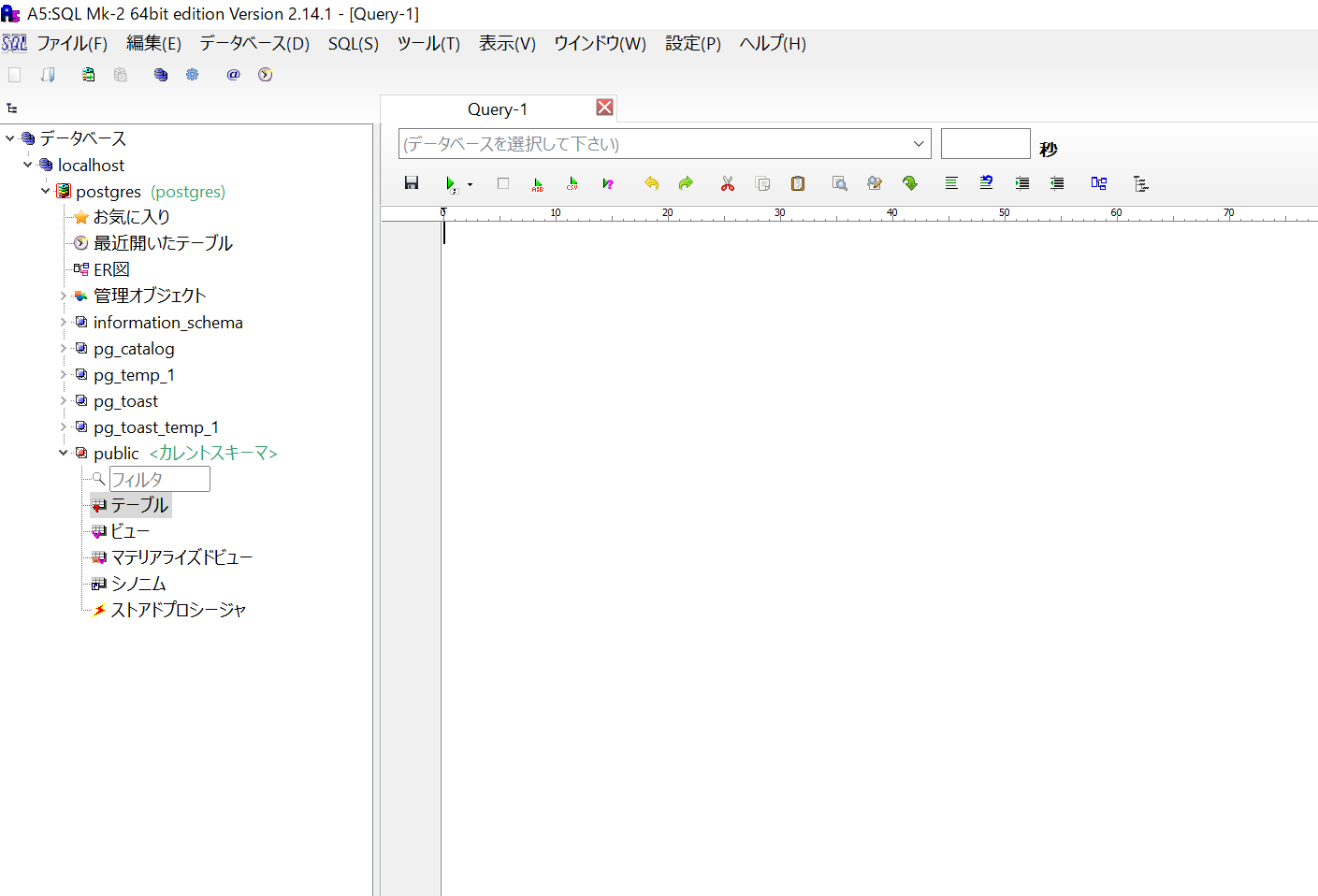Click the unindent icon in query toolbar
This screenshot has width=1318, height=896.
pos(1057,183)
